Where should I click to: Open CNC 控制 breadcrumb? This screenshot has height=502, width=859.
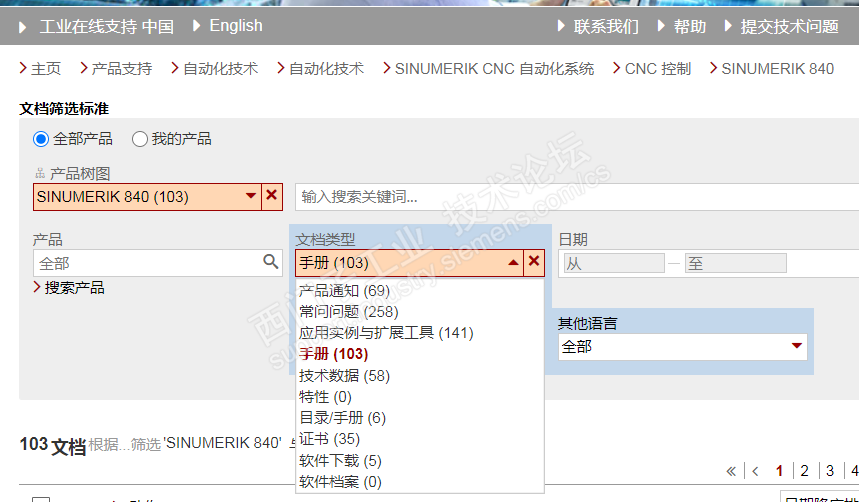click(658, 69)
